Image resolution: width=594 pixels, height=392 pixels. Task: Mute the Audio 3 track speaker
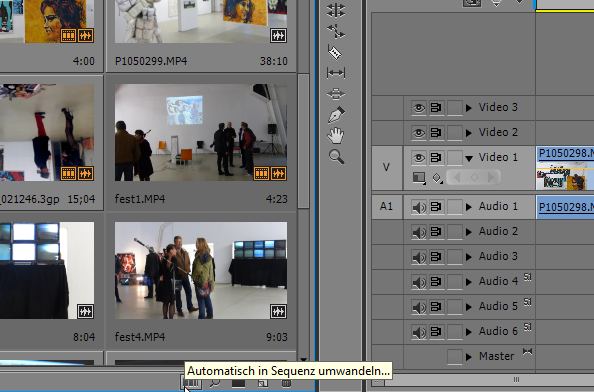click(x=419, y=257)
